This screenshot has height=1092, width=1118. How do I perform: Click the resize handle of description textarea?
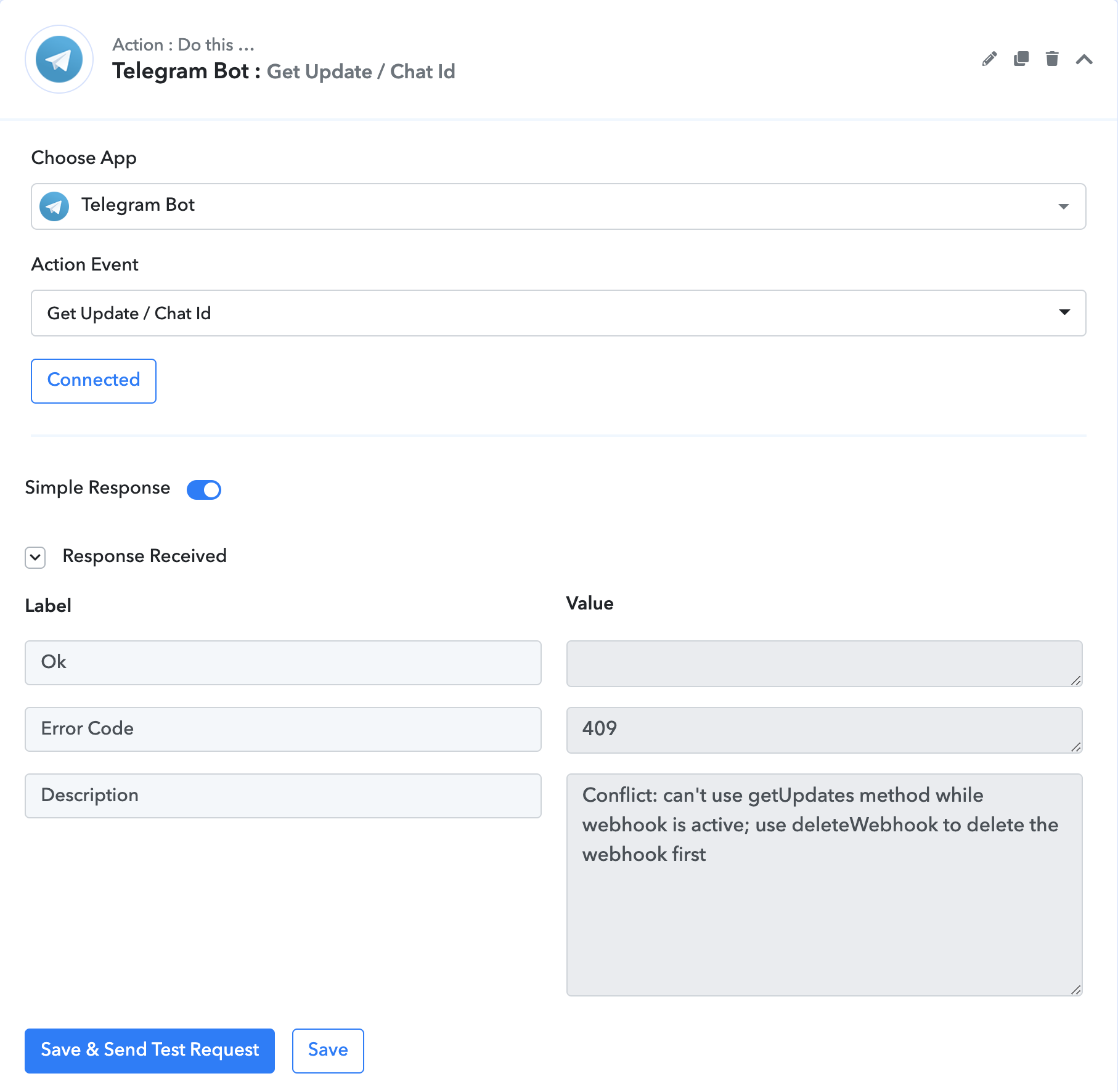[1076, 990]
